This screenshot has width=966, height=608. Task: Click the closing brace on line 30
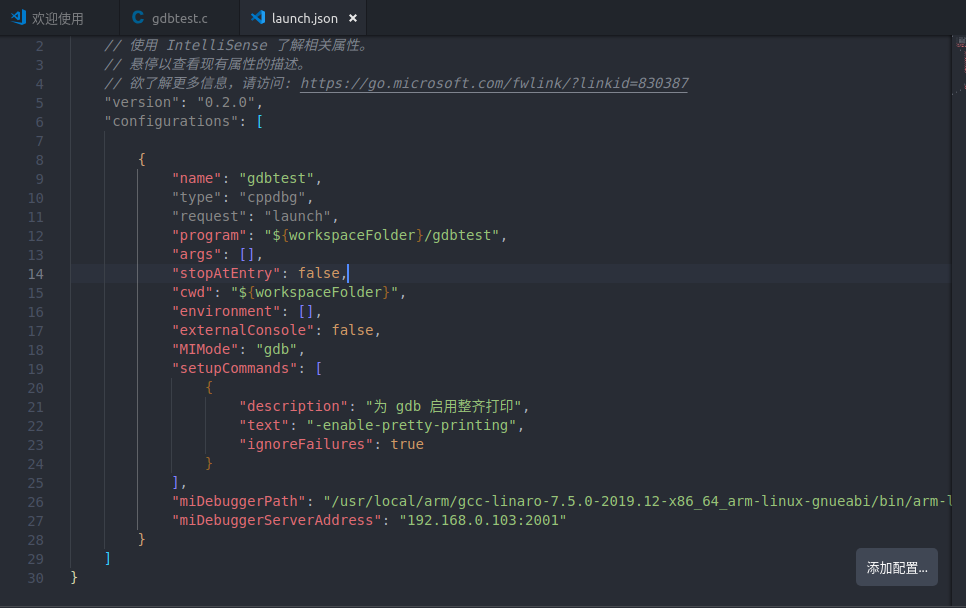coord(74,578)
